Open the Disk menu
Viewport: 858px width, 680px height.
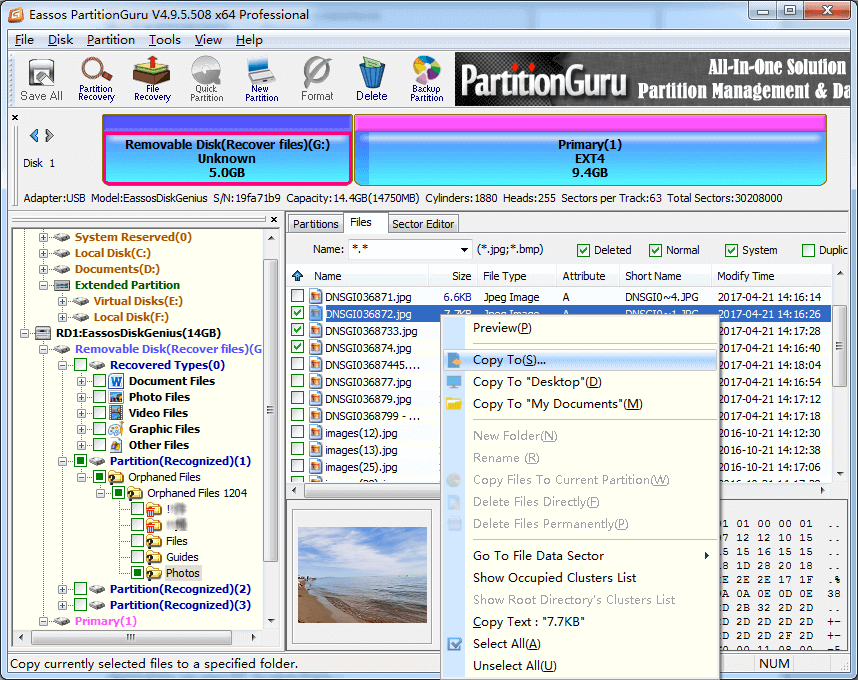pos(60,40)
